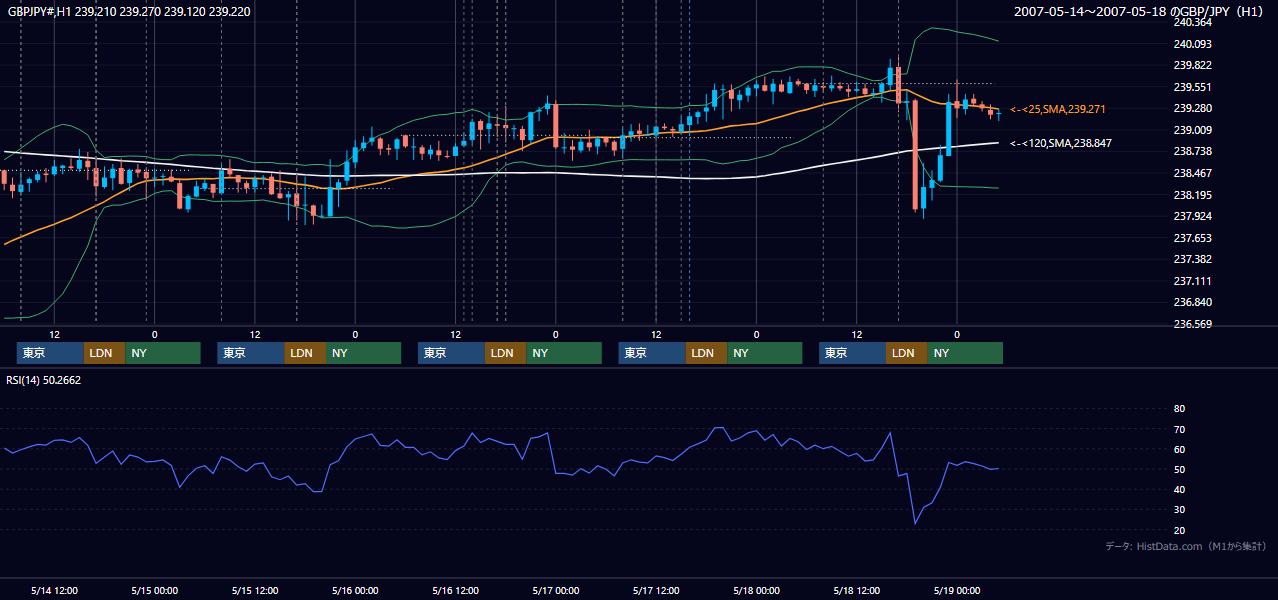Click the HistData.com data source credit
Image resolution: width=1278 pixels, height=600 pixels.
[x=1186, y=546]
